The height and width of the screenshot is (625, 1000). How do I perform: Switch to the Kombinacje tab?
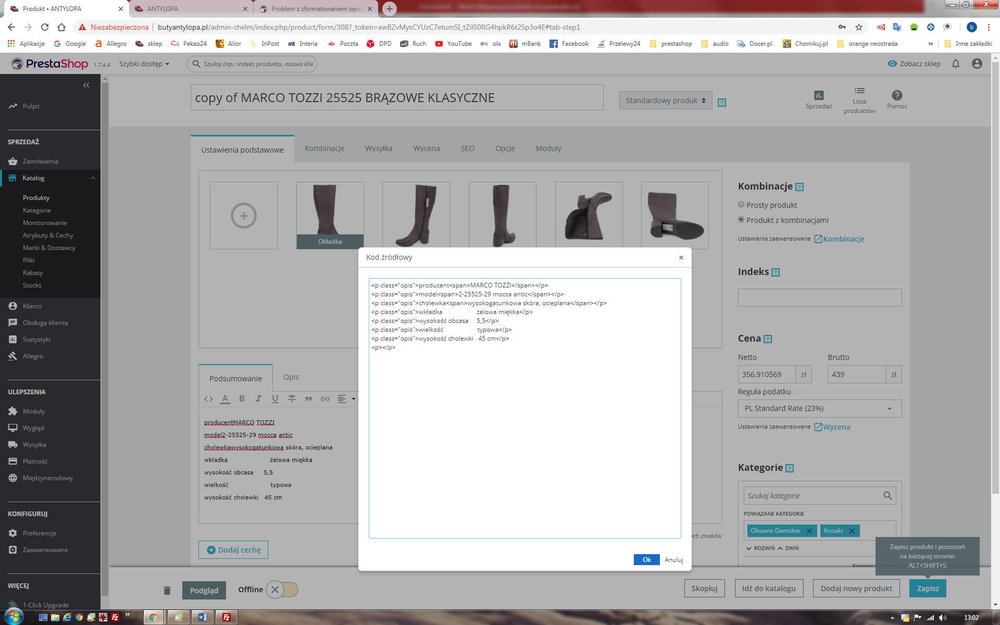pyautogui.click(x=324, y=149)
